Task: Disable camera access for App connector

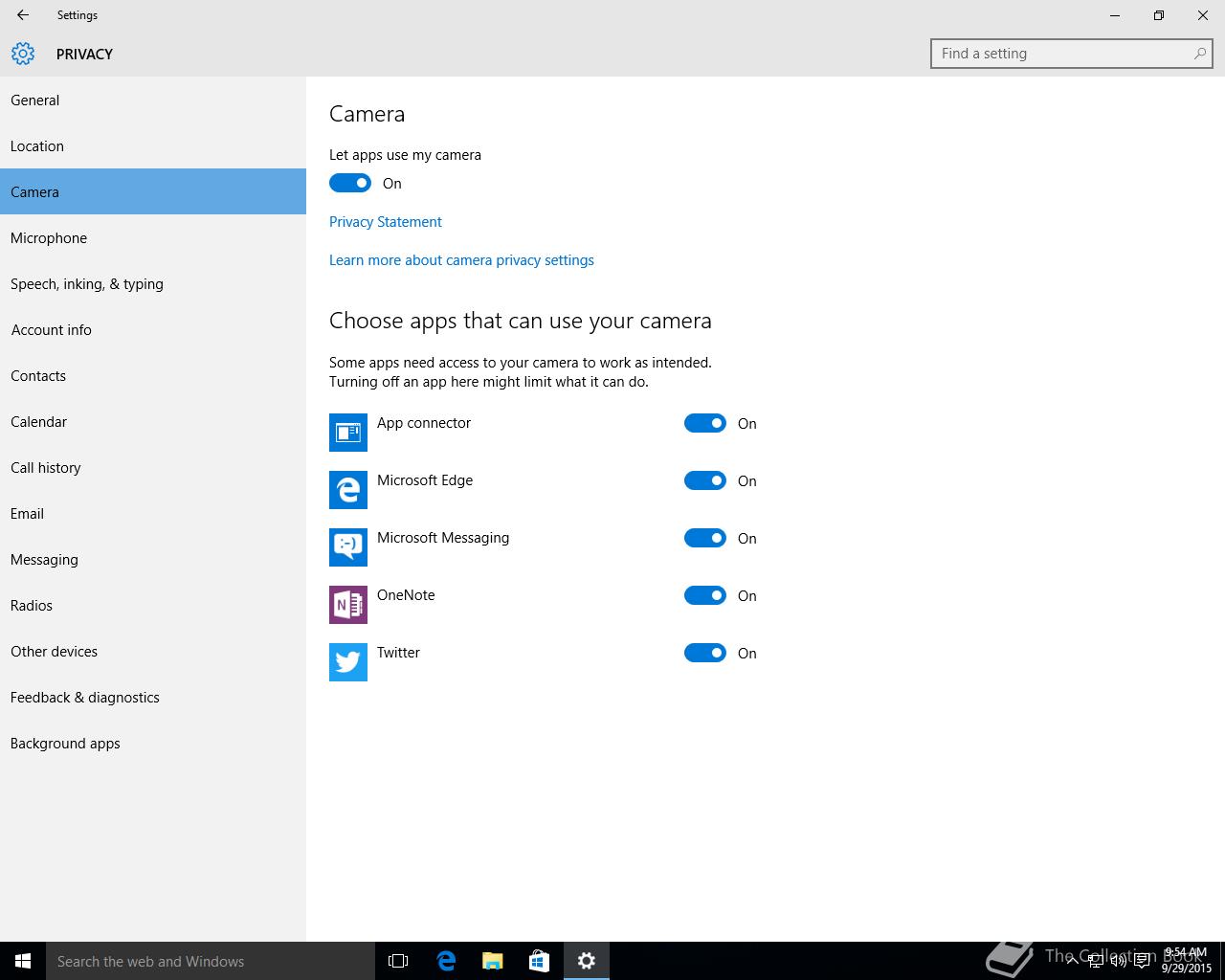Action: coord(705,423)
